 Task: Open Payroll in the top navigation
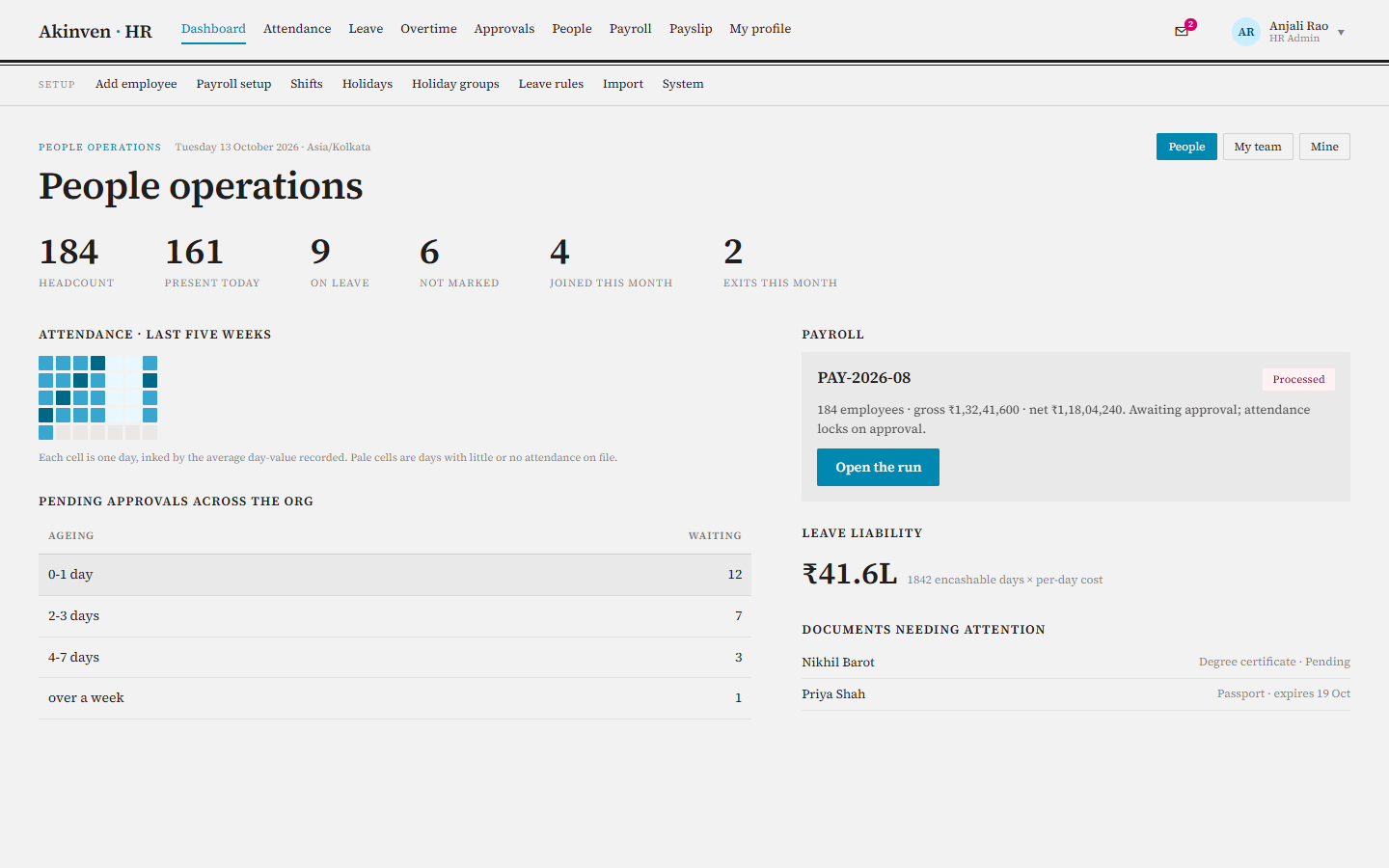(x=631, y=29)
